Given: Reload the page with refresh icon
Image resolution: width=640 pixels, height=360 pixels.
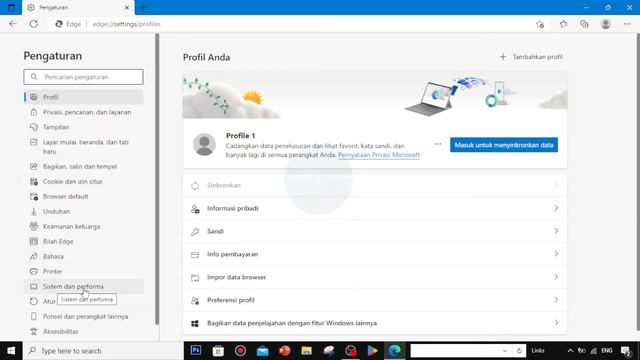Looking at the screenshot, I should click(34, 24).
